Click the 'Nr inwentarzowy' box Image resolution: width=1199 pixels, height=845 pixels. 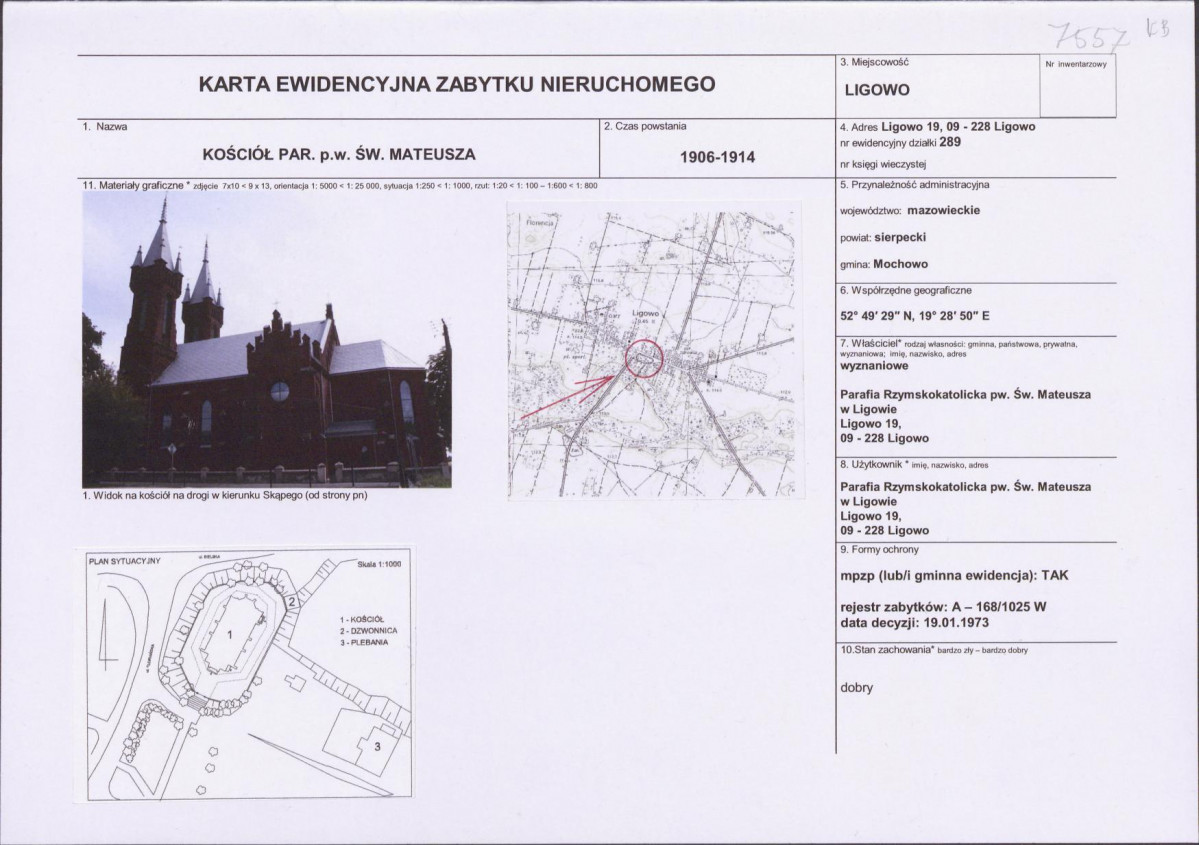click(x=1077, y=86)
